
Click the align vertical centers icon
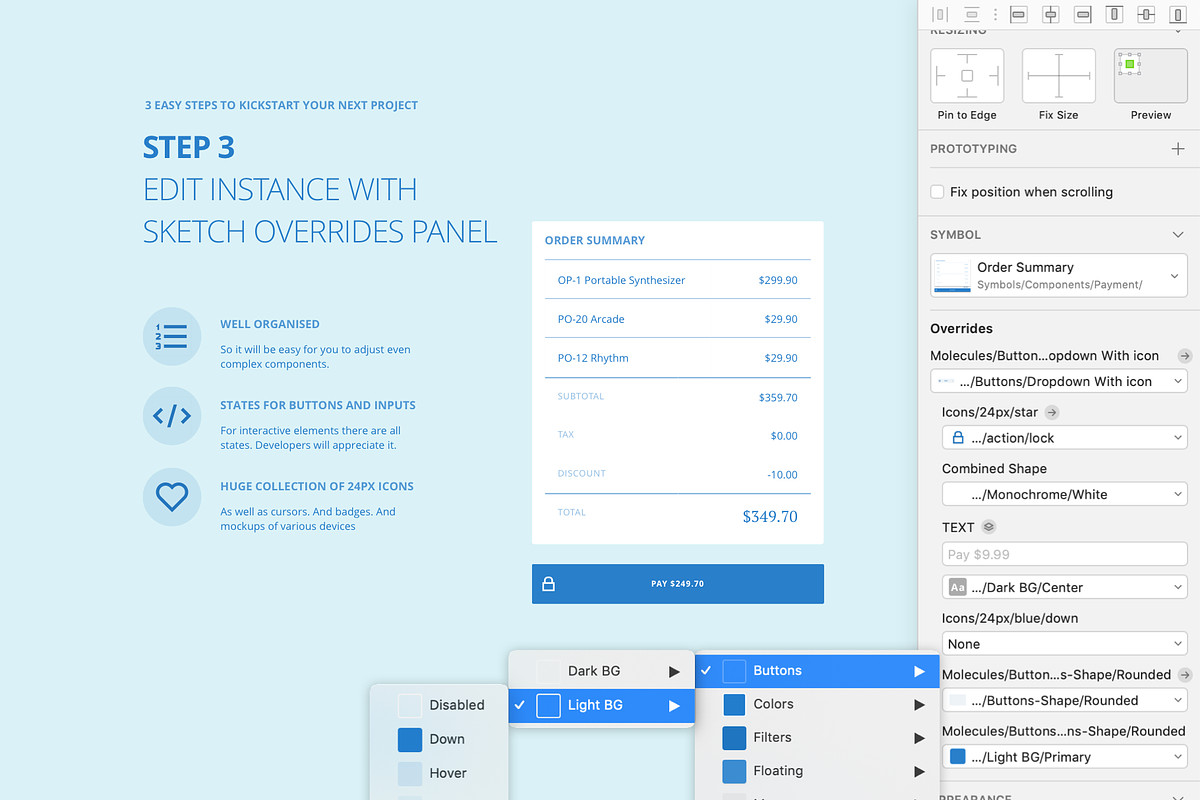pos(1146,14)
